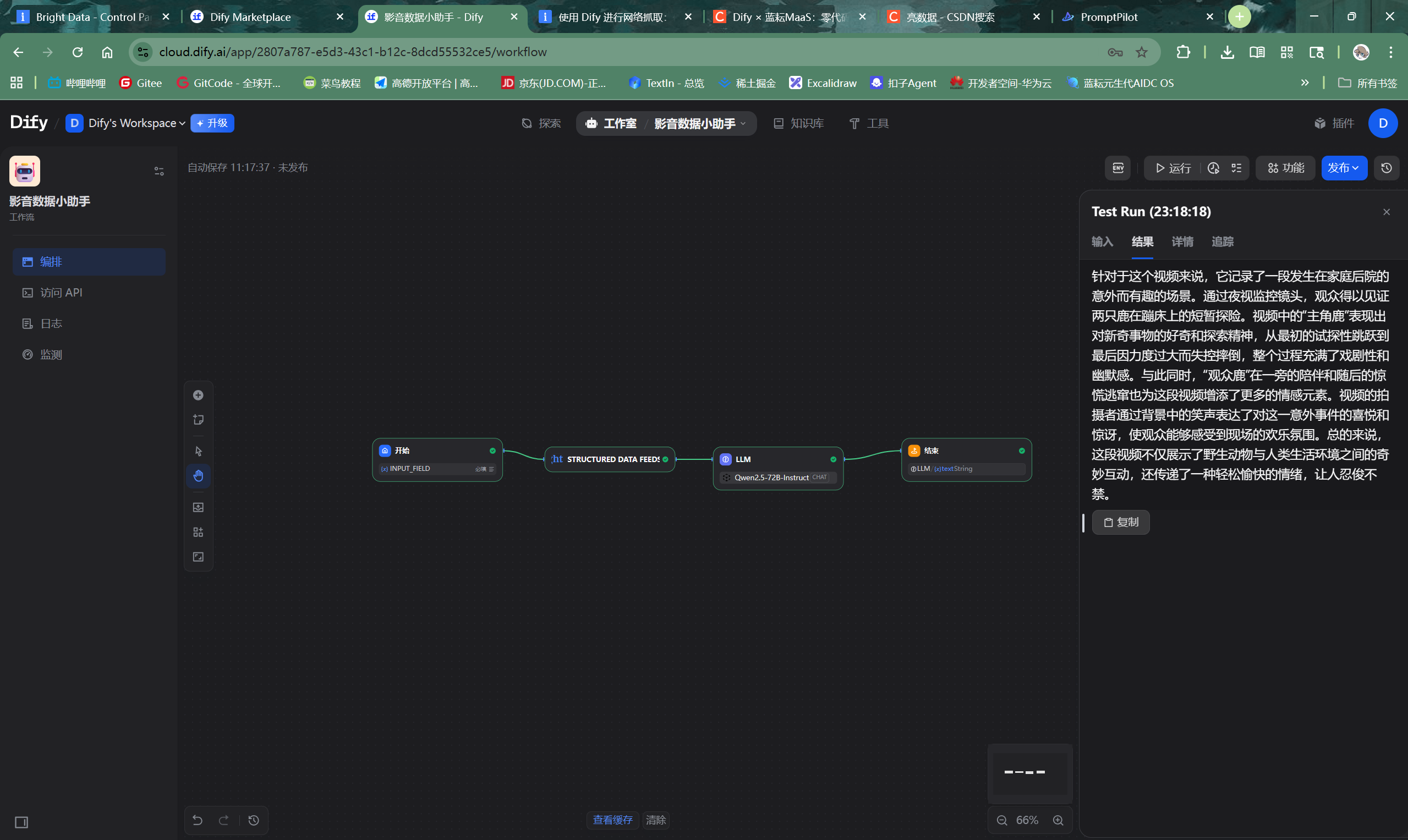
Task: Select the pointer mode tool
Action: [x=198, y=451]
